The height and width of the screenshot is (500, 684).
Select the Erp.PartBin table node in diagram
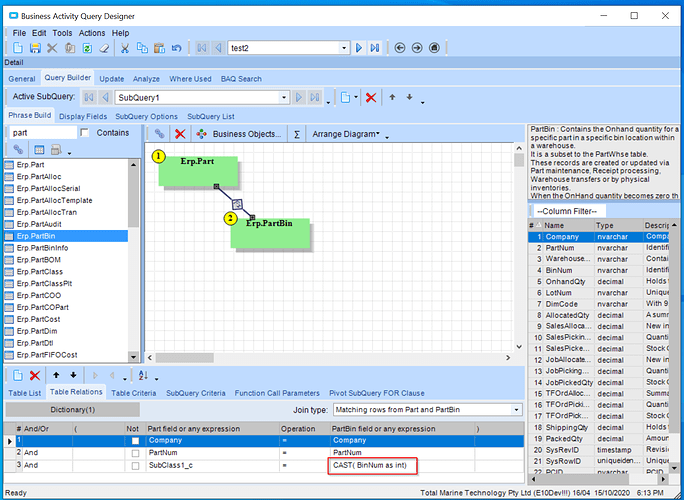tap(270, 233)
